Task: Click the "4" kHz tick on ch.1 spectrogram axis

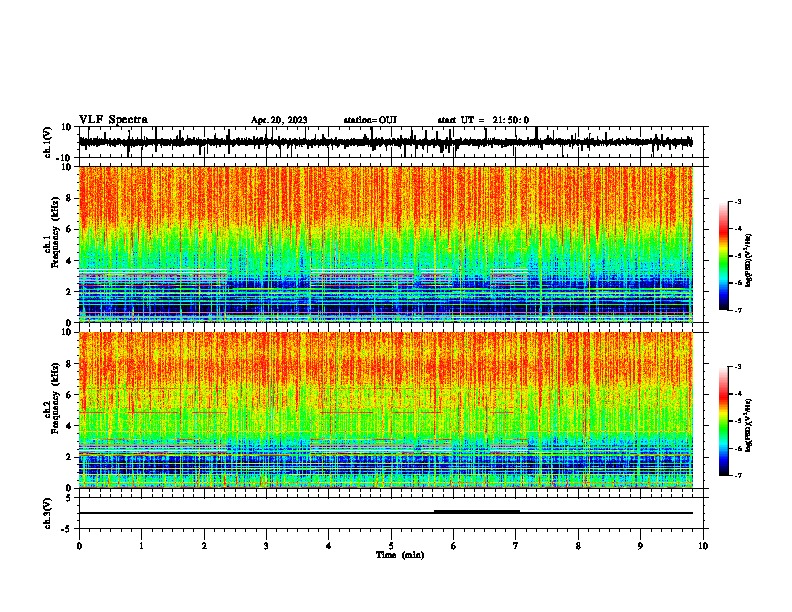Action: pyautogui.click(x=69, y=261)
